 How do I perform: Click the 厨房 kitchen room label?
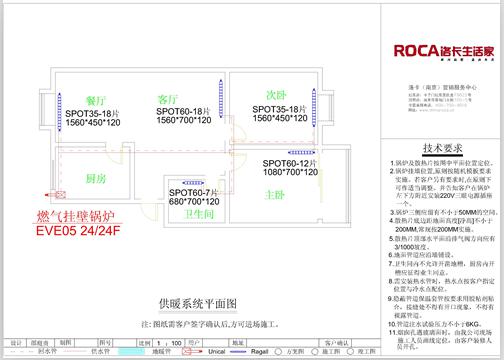pos(96,179)
